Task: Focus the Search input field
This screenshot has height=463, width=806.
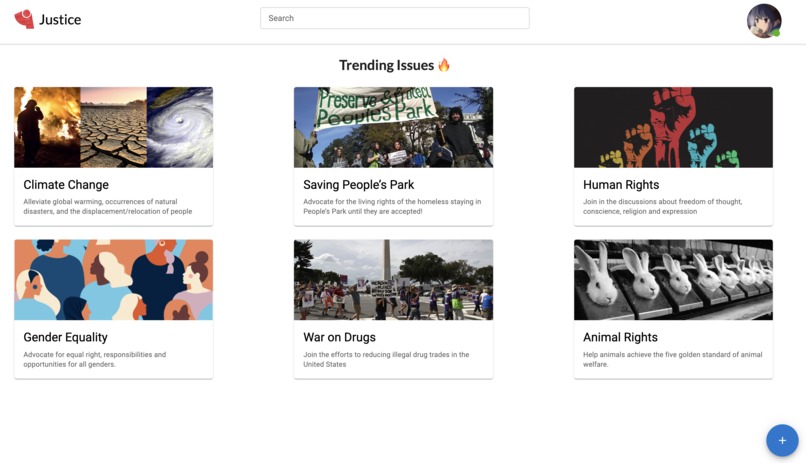Action: pos(394,18)
